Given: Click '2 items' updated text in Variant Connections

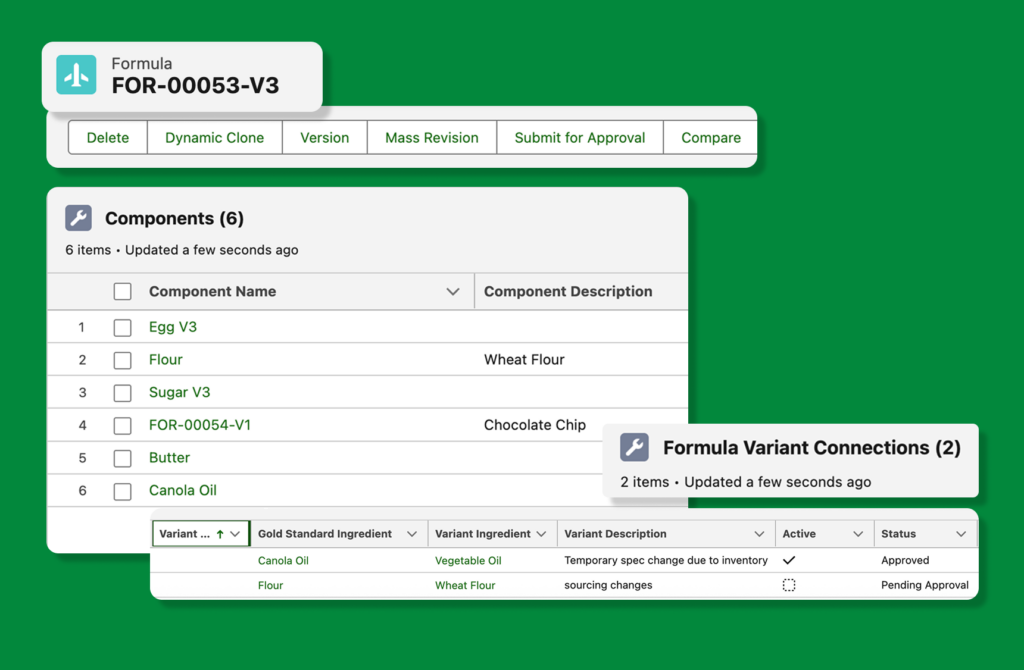Looking at the screenshot, I should point(746,482).
